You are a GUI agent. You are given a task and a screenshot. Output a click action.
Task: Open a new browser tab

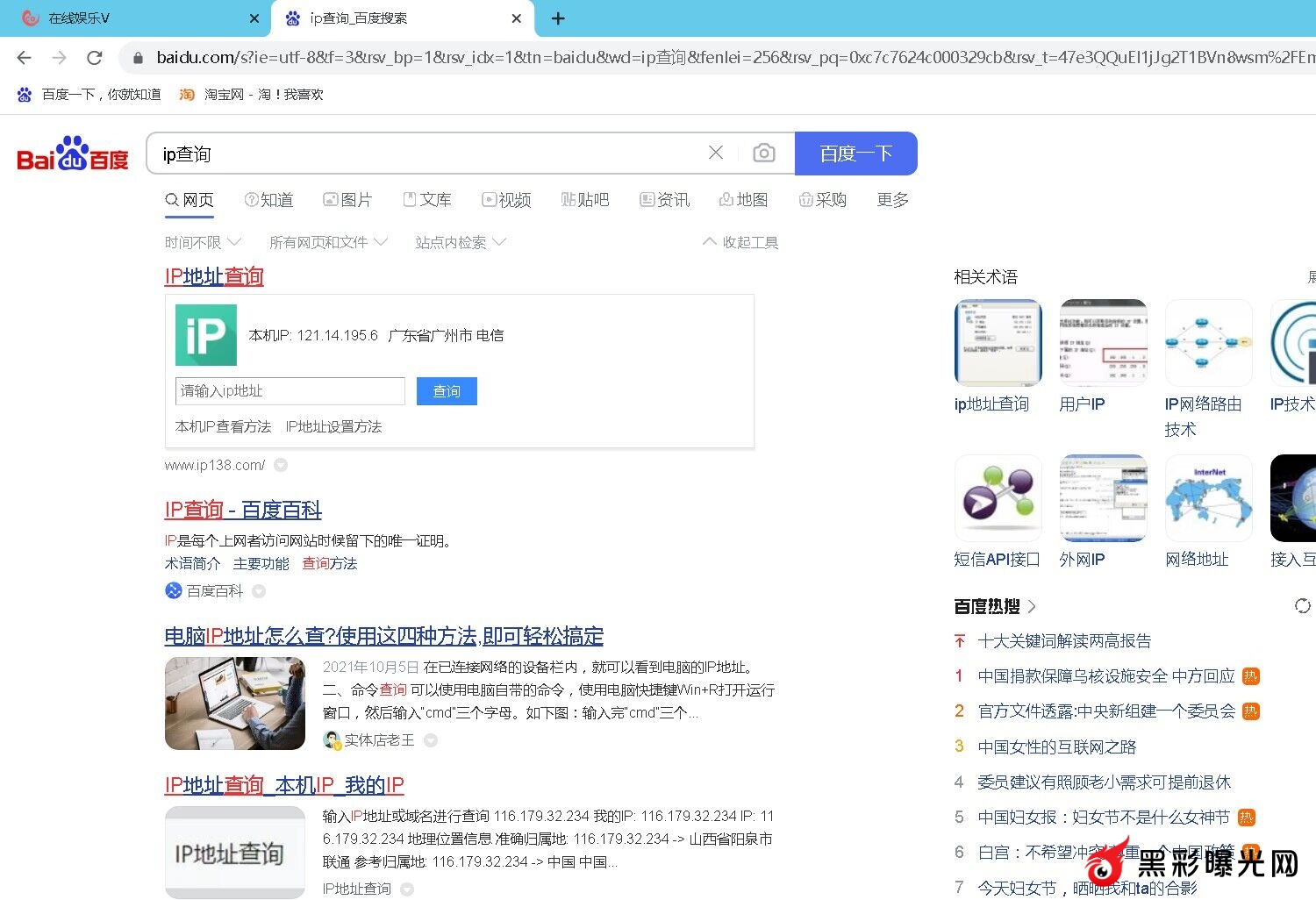coord(558,18)
